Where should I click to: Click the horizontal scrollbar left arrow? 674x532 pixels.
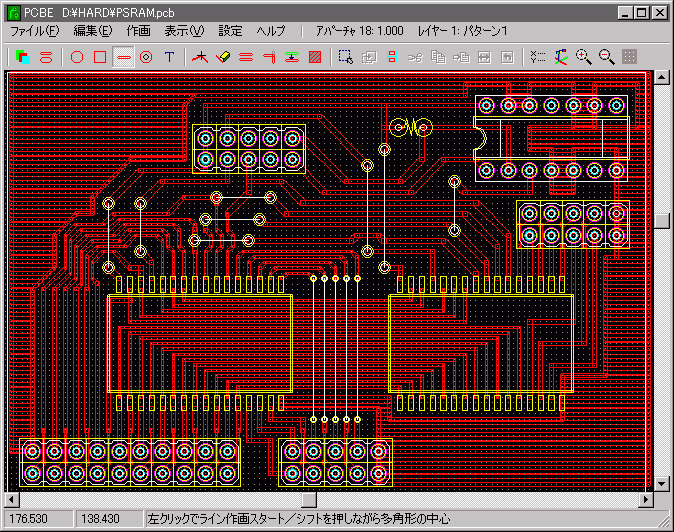click(12, 500)
